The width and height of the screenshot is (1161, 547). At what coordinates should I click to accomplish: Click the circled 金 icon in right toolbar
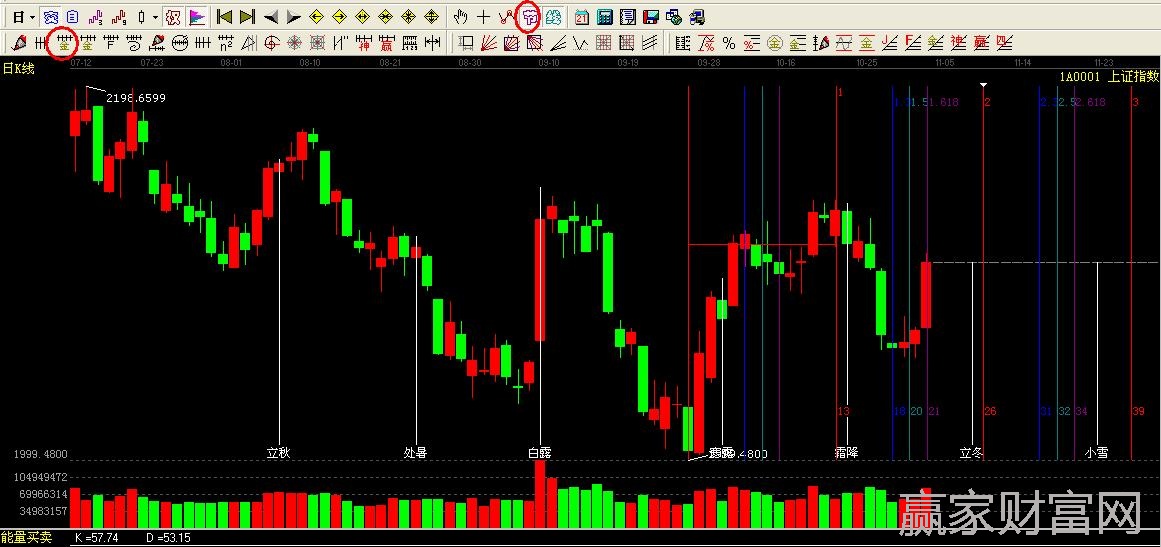point(774,43)
